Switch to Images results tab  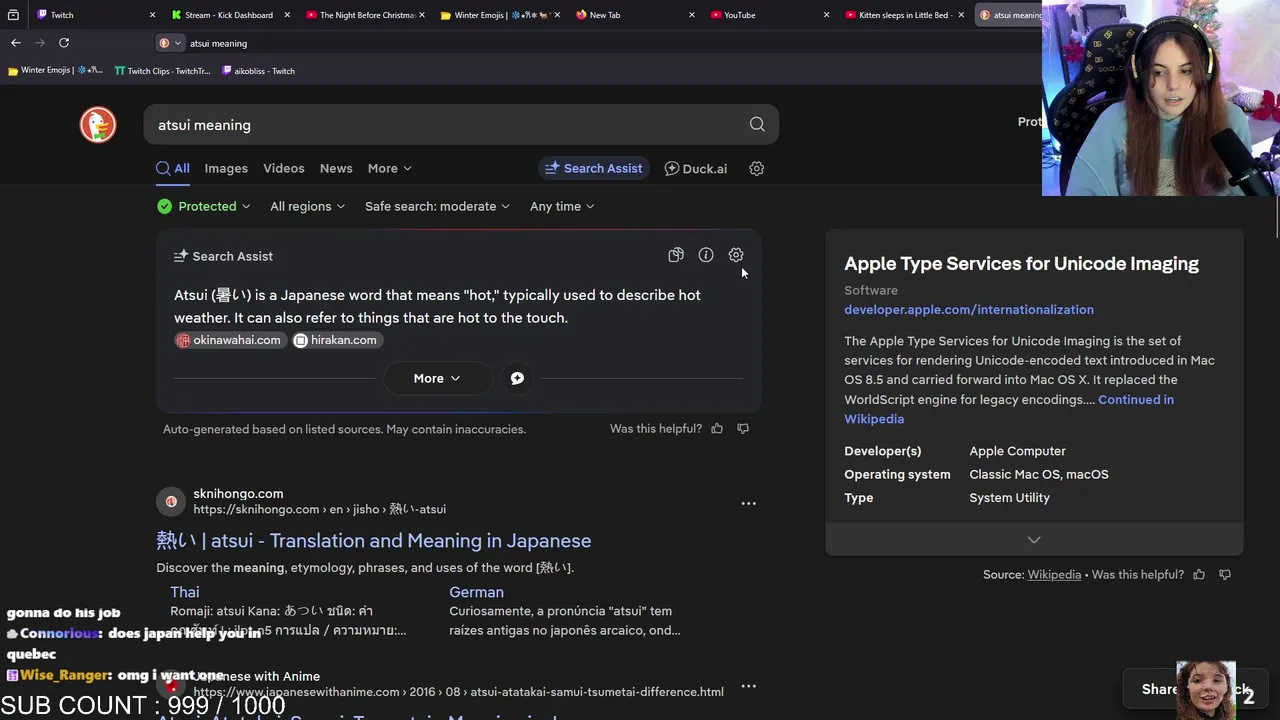tap(226, 169)
